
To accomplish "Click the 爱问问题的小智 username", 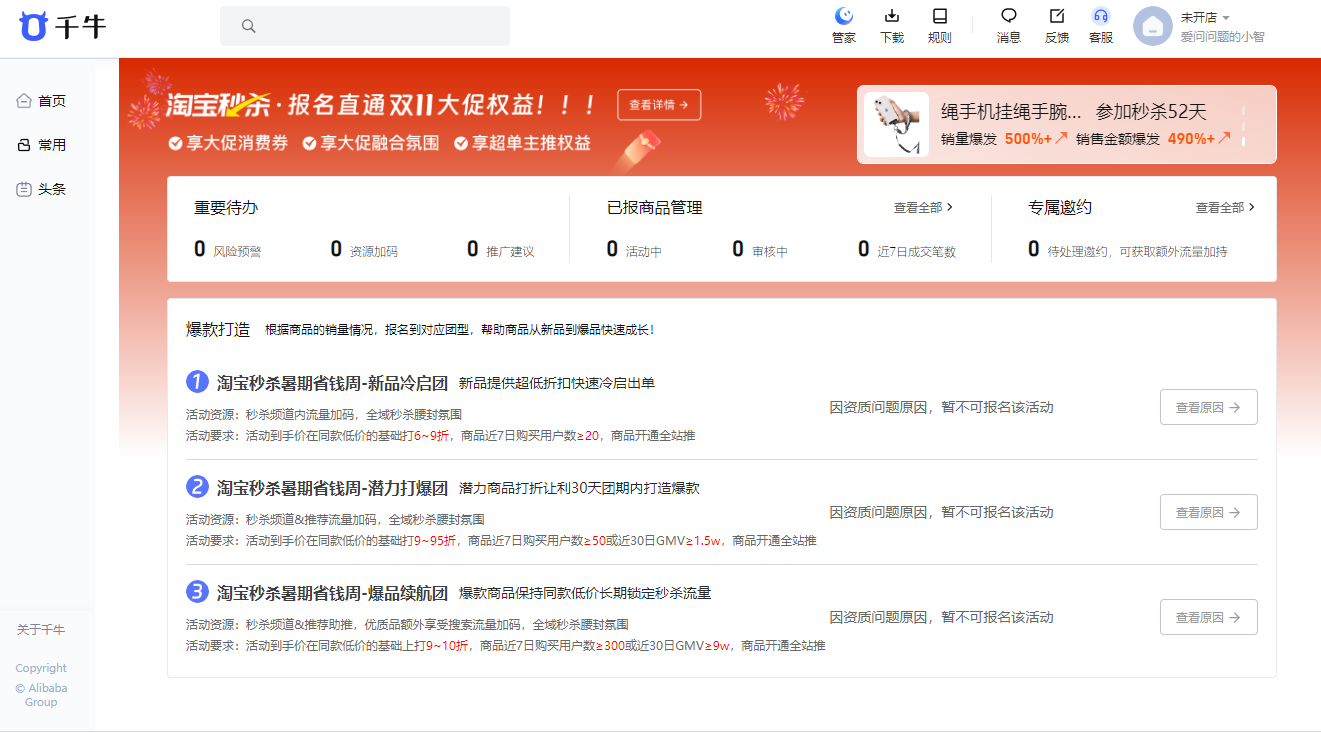I will (1222, 37).
